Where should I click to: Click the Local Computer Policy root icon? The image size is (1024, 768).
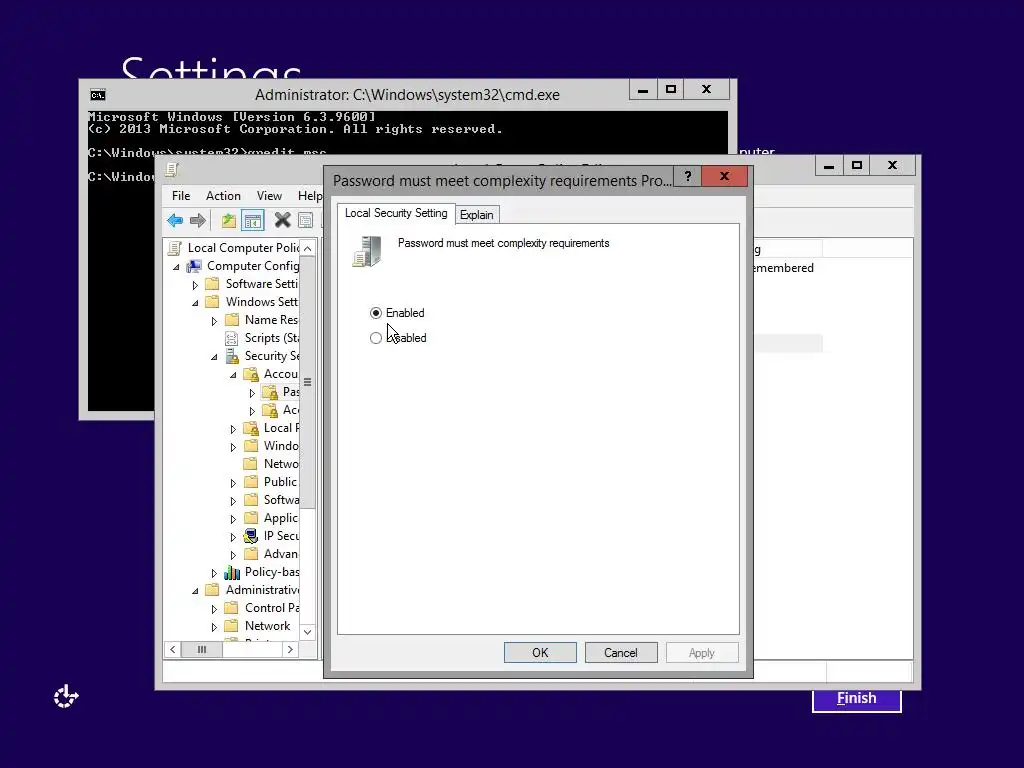[x=174, y=248]
